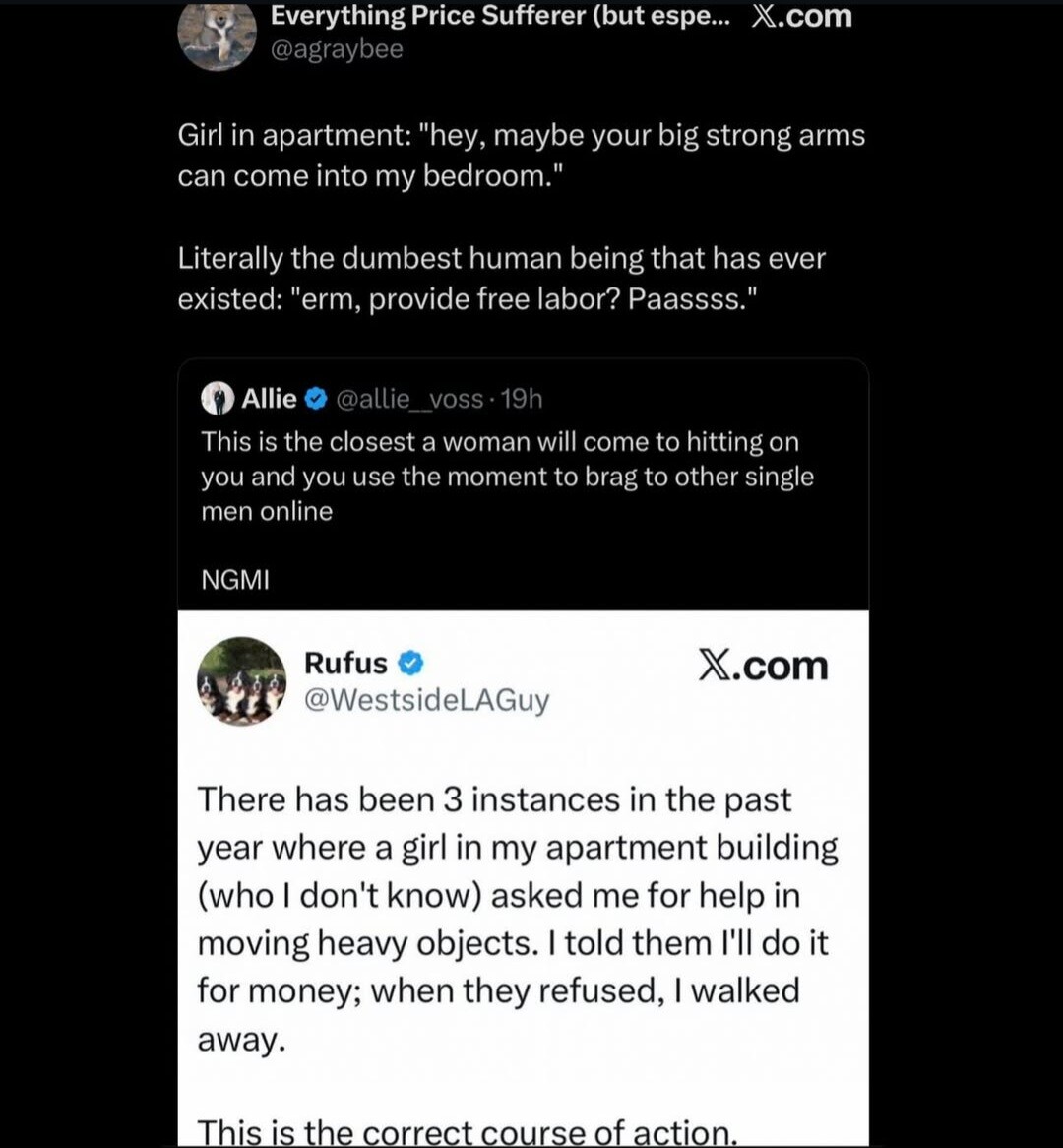Image resolution: width=1063 pixels, height=1148 pixels.
Task: Open the @allie_voss handle
Action: pos(409,399)
